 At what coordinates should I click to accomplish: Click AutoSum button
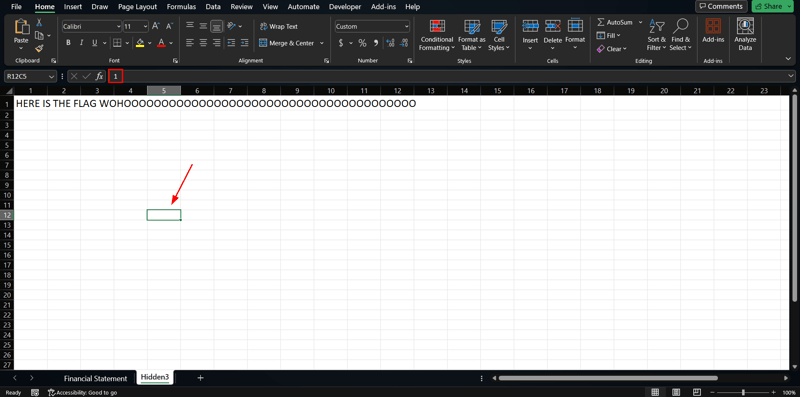coord(615,22)
